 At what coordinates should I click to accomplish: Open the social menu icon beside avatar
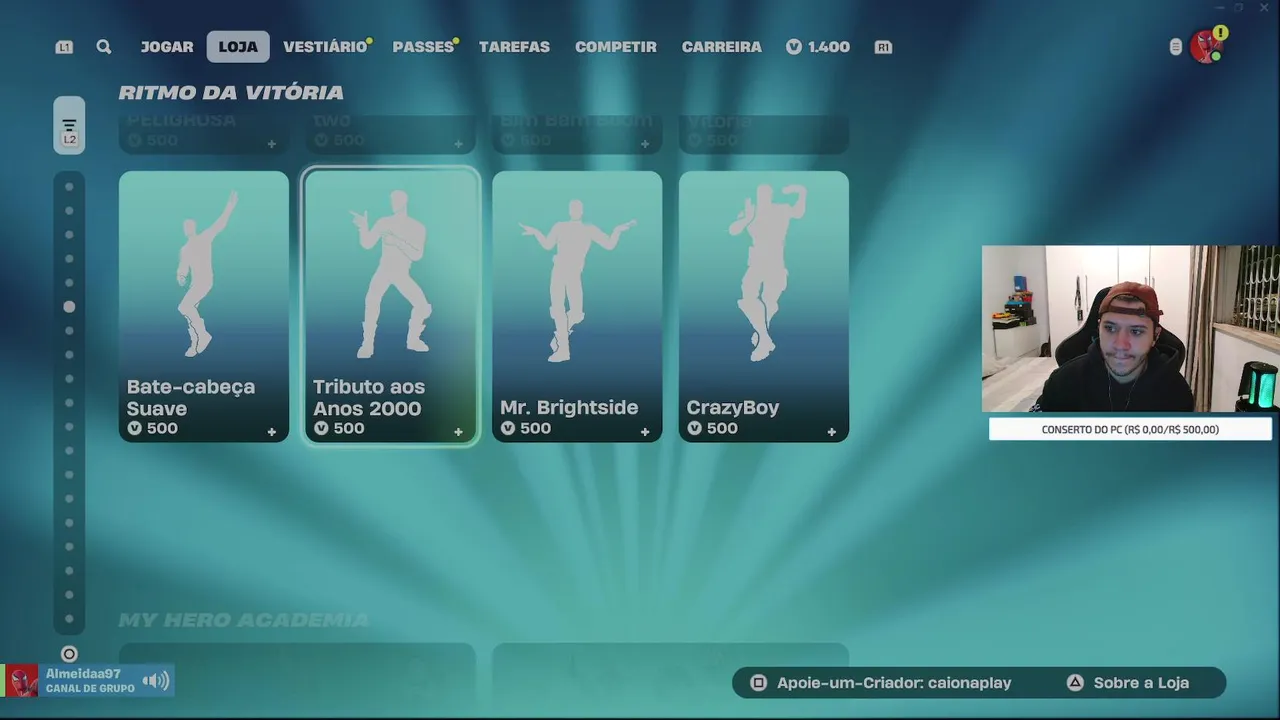click(1176, 47)
